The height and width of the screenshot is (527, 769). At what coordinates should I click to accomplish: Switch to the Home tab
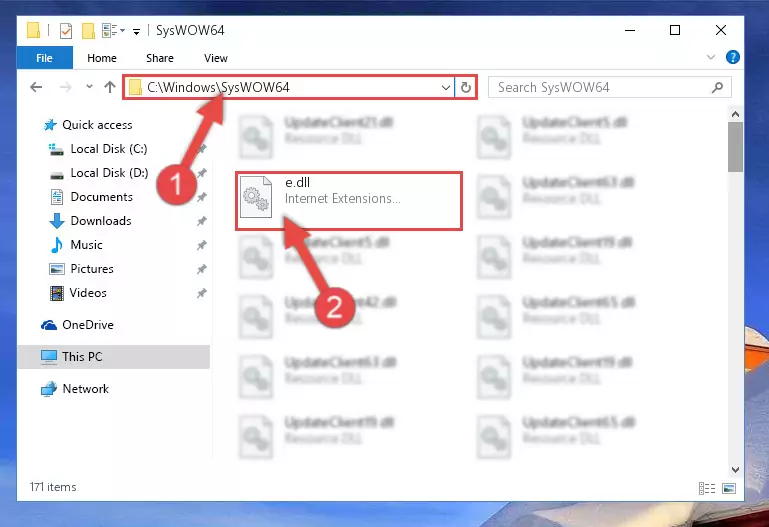click(x=102, y=58)
